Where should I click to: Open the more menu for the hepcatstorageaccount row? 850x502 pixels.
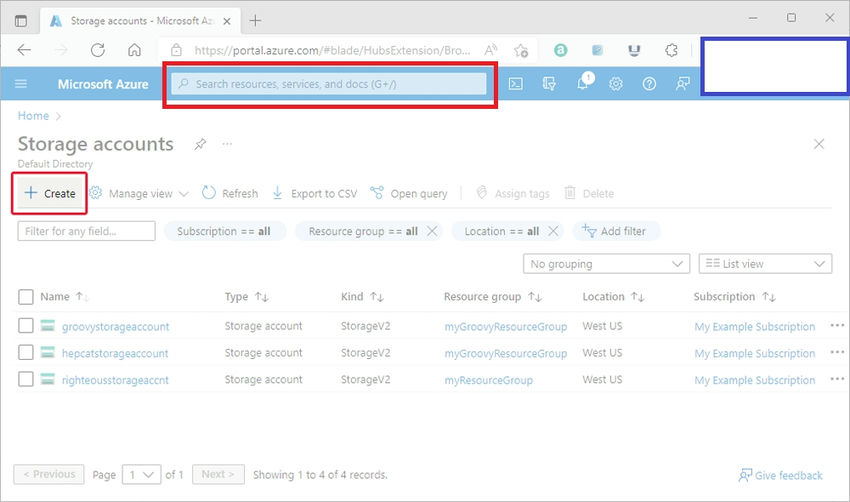pos(837,352)
